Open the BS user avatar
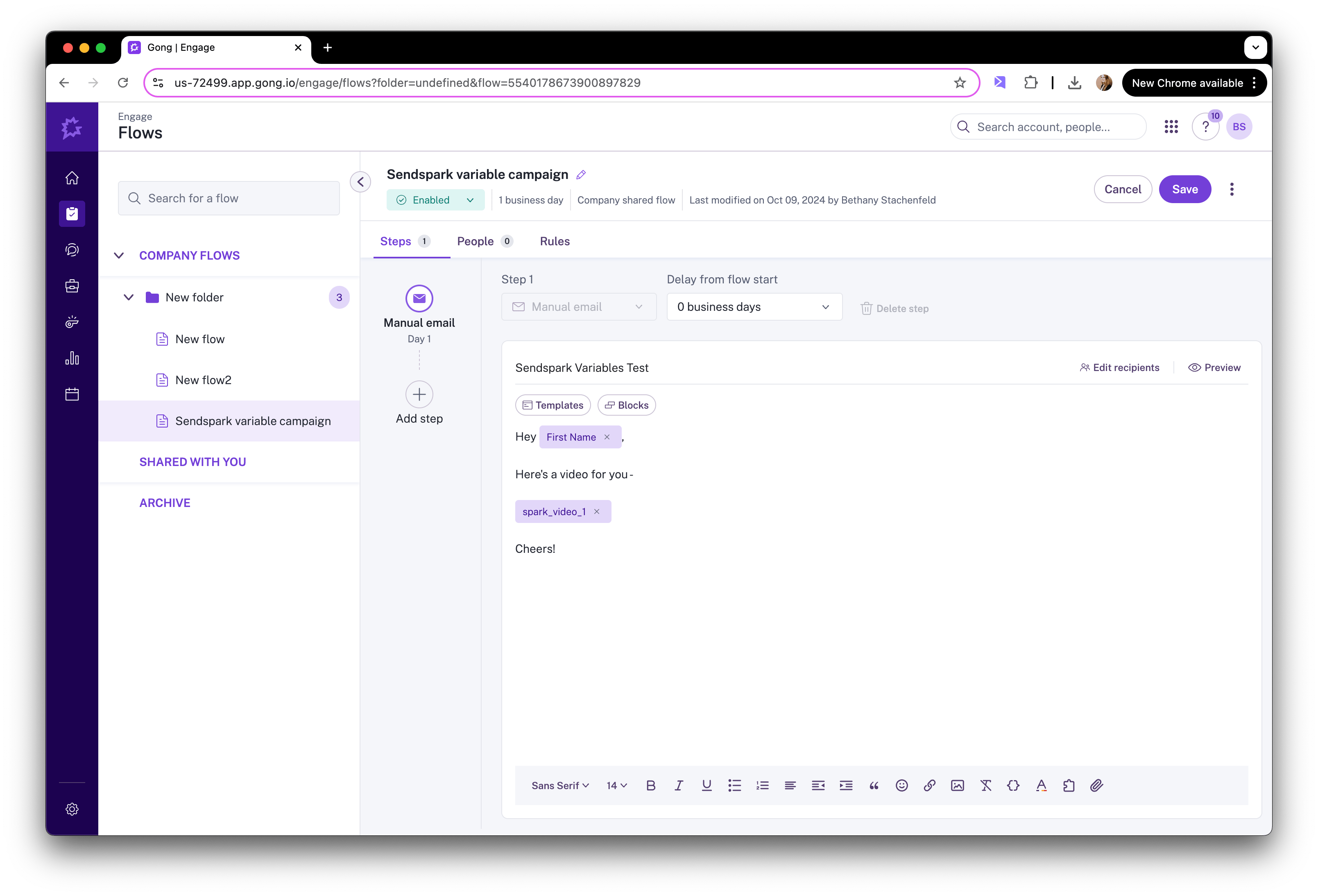 click(x=1239, y=127)
